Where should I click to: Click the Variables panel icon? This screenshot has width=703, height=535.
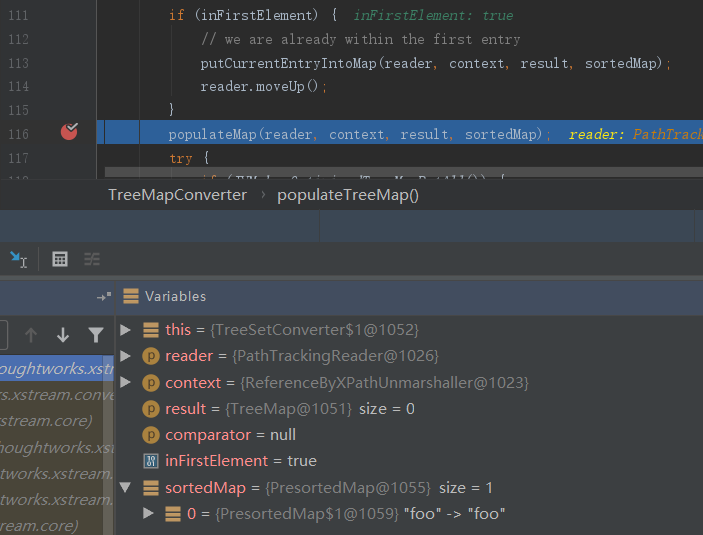point(130,296)
